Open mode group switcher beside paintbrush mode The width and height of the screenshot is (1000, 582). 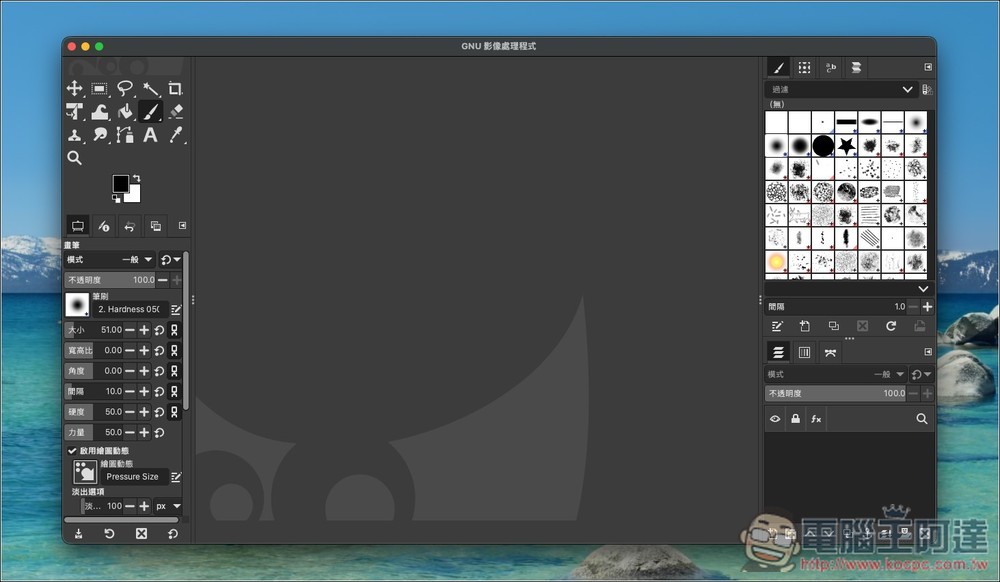tap(171, 259)
